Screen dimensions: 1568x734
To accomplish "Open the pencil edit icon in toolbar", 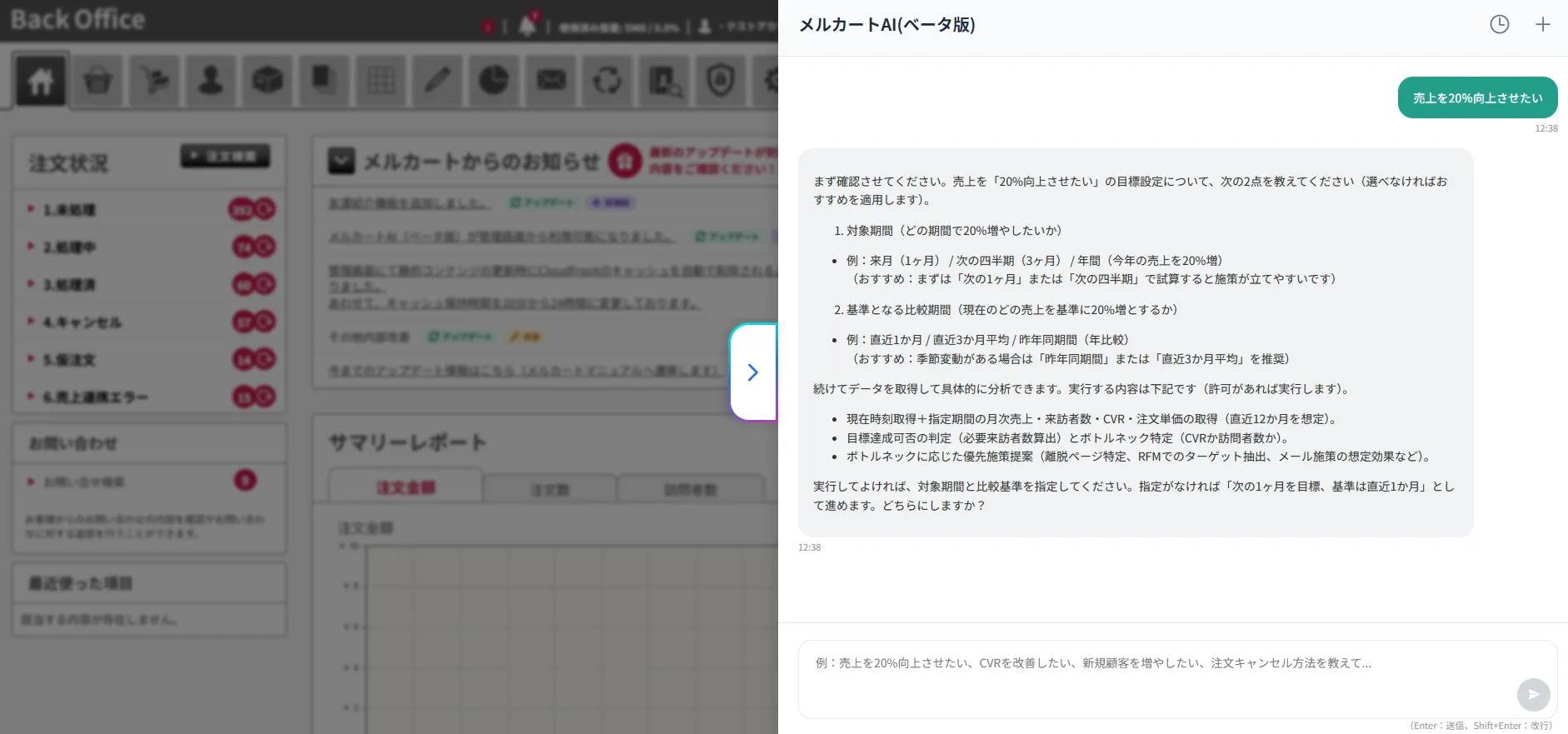I will [437, 81].
